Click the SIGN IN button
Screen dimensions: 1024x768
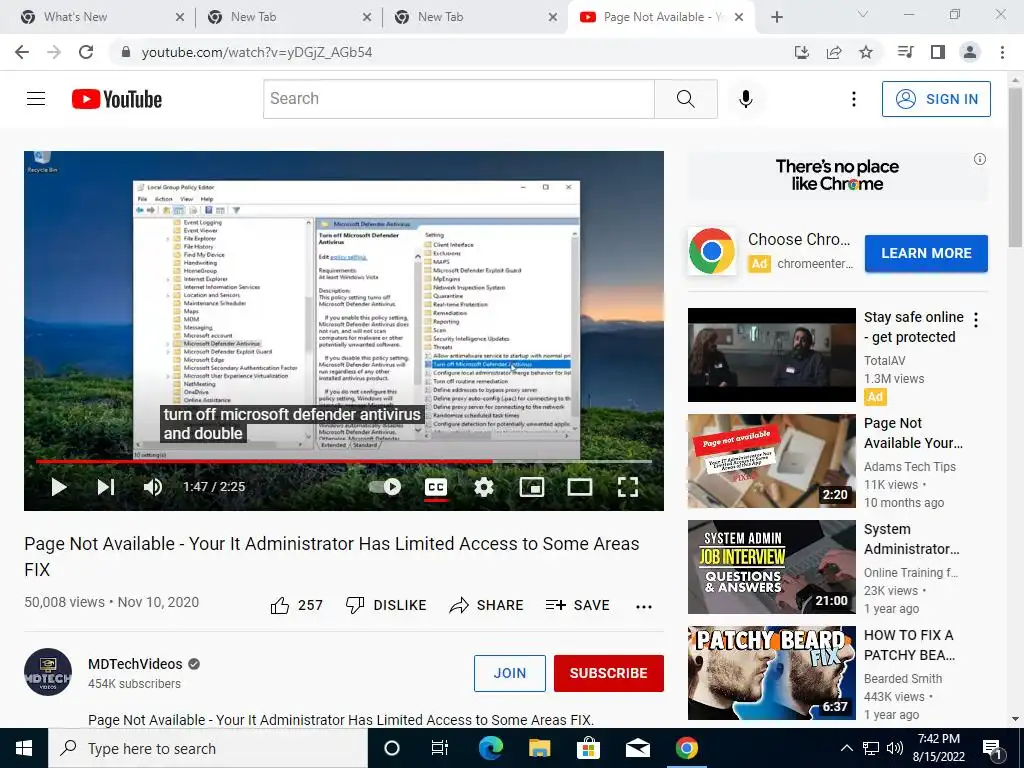(936, 99)
